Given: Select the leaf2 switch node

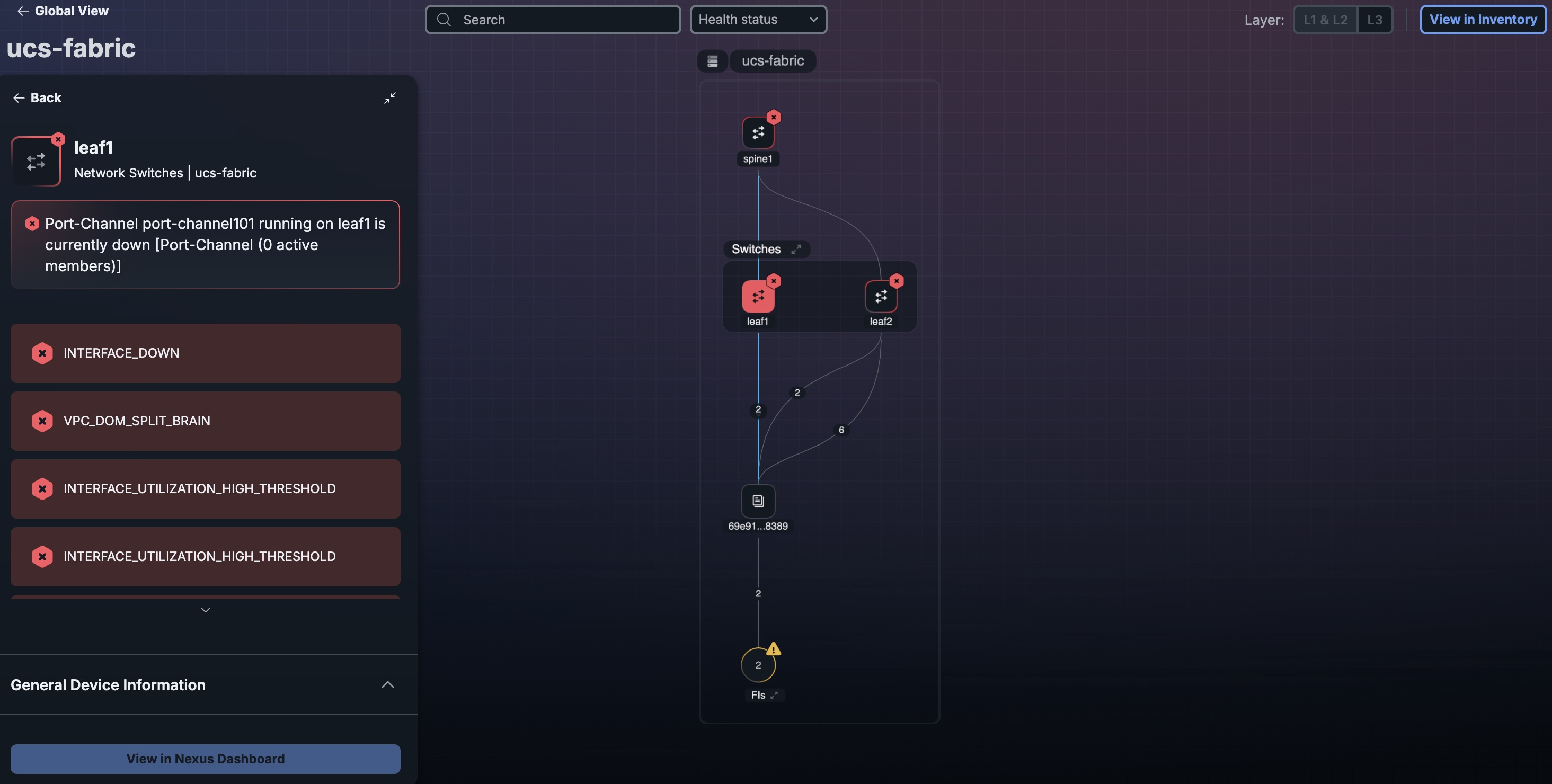Looking at the screenshot, I should [881, 296].
